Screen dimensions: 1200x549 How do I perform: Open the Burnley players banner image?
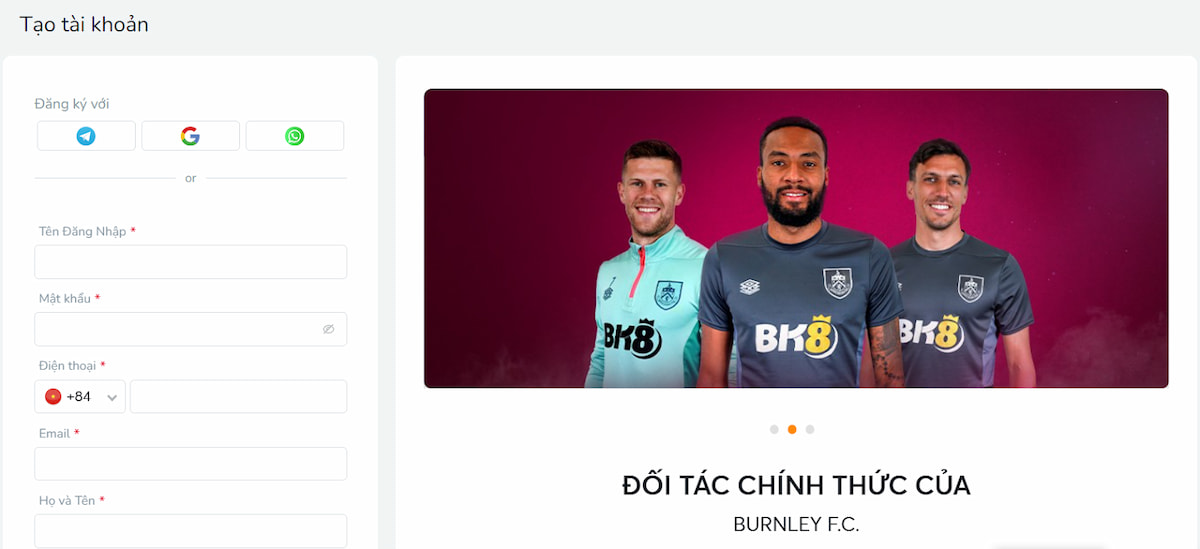[x=796, y=238]
